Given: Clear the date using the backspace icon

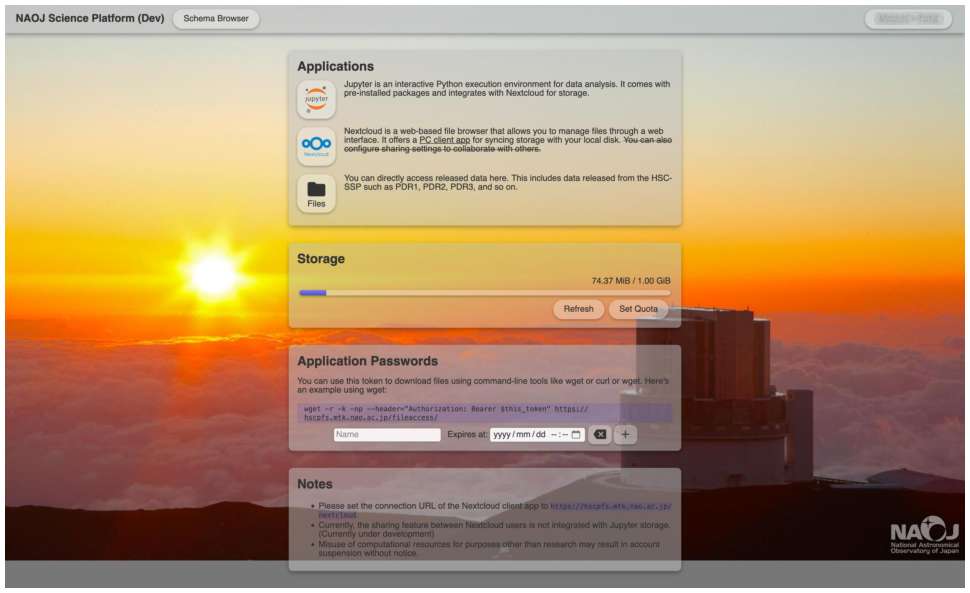Looking at the screenshot, I should click(x=599, y=435).
